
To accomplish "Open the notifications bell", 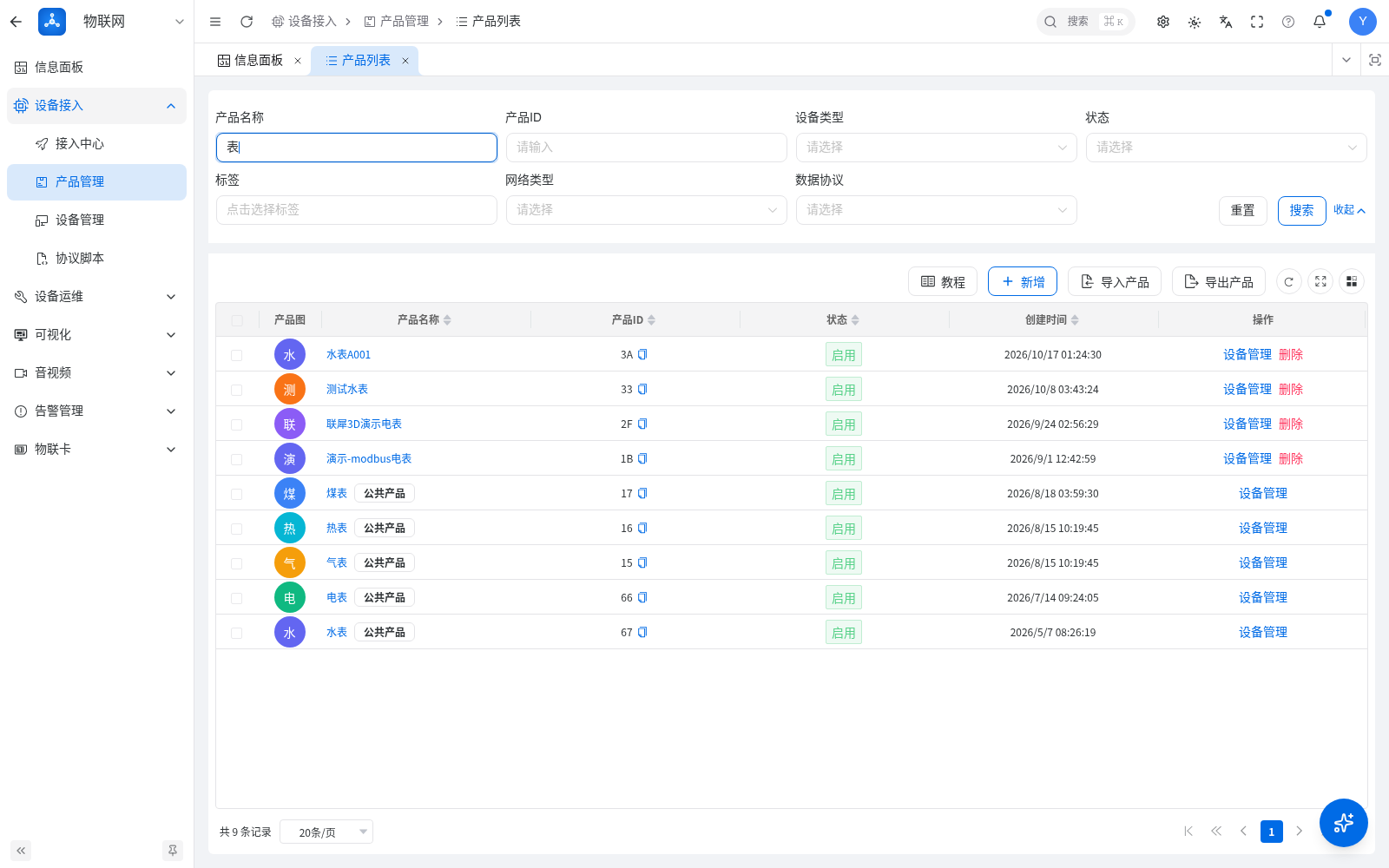I will click(x=1320, y=22).
